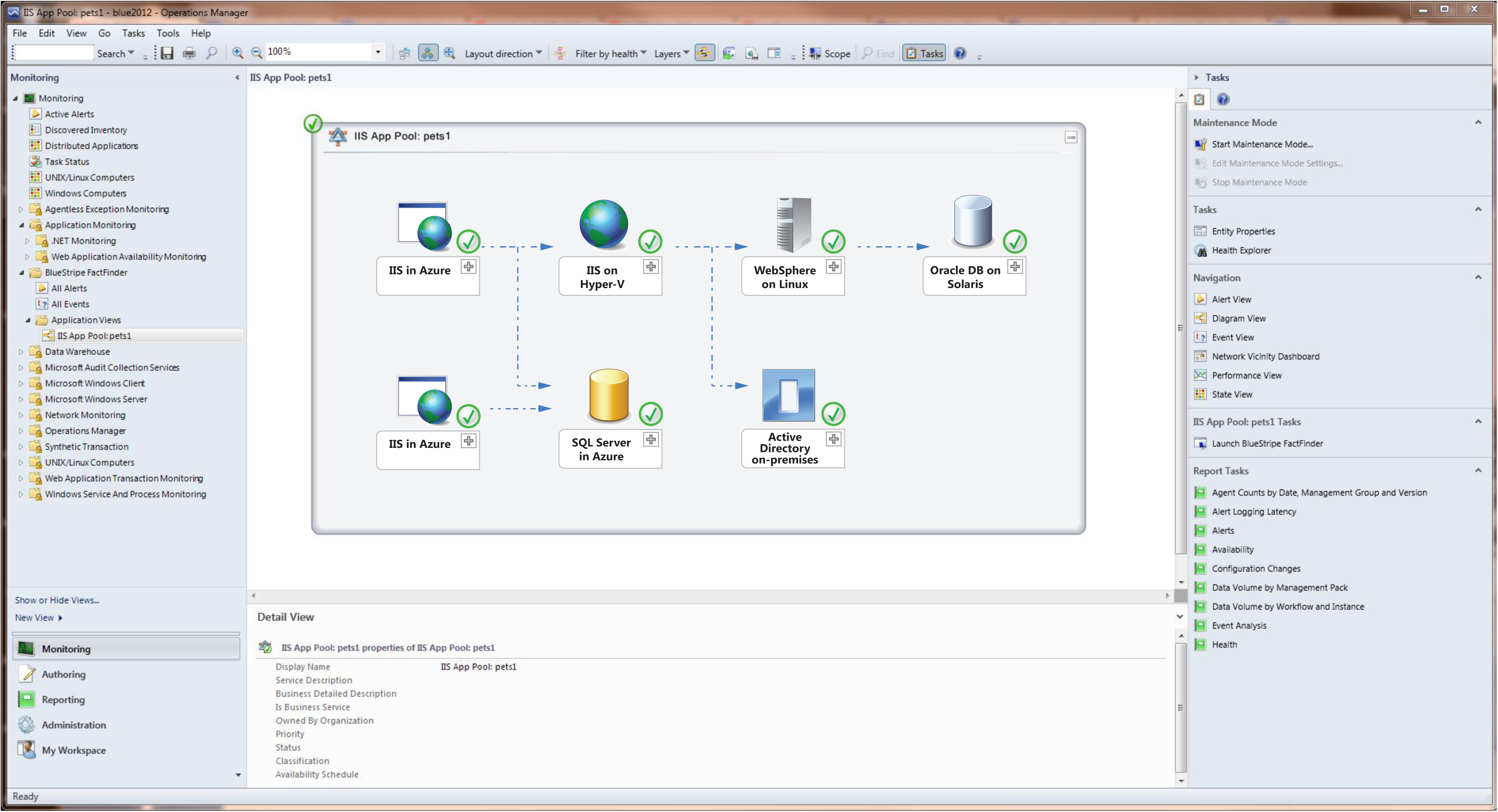Viewport: 1498px width, 812px height.
Task: Click the search input field in toolbar
Action: pyautogui.click(x=53, y=53)
